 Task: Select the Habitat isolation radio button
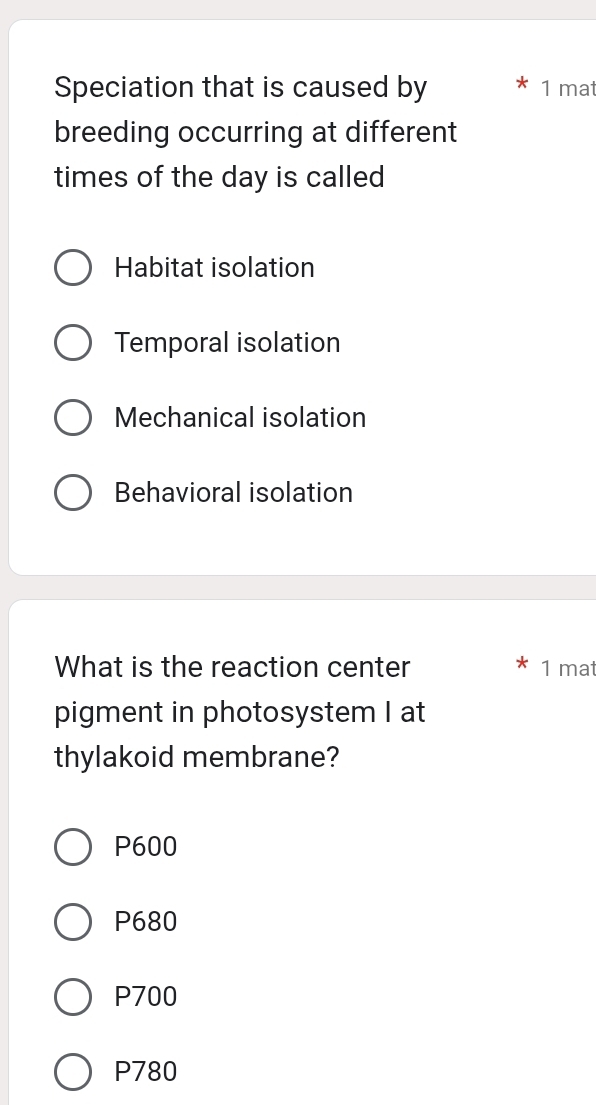pos(73,267)
